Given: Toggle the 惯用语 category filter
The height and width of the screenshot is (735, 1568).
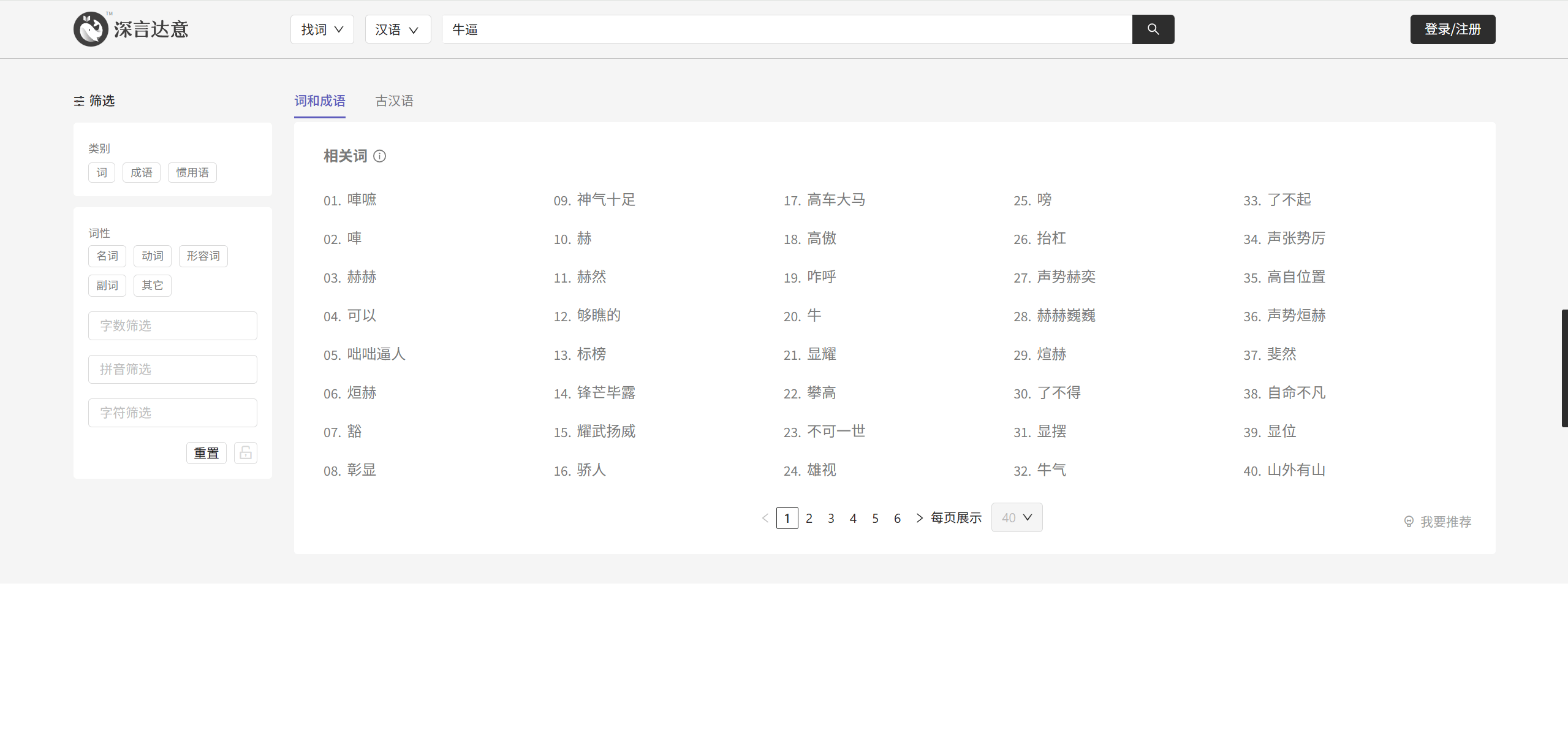Looking at the screenshot, I should point(192,172).
